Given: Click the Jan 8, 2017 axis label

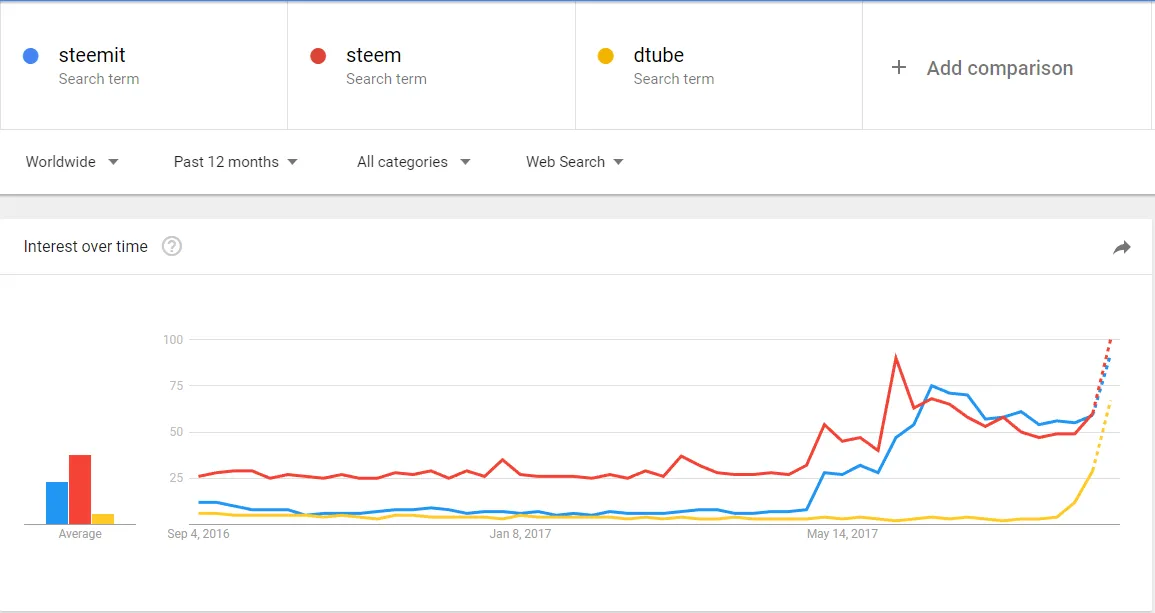Looking at the screenshot, I should (520, 533).
